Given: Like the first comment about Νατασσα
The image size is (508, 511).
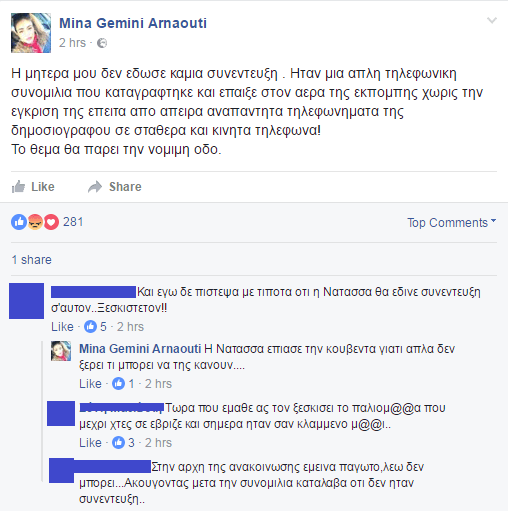Looking at the screenshot, I should 62,327.
